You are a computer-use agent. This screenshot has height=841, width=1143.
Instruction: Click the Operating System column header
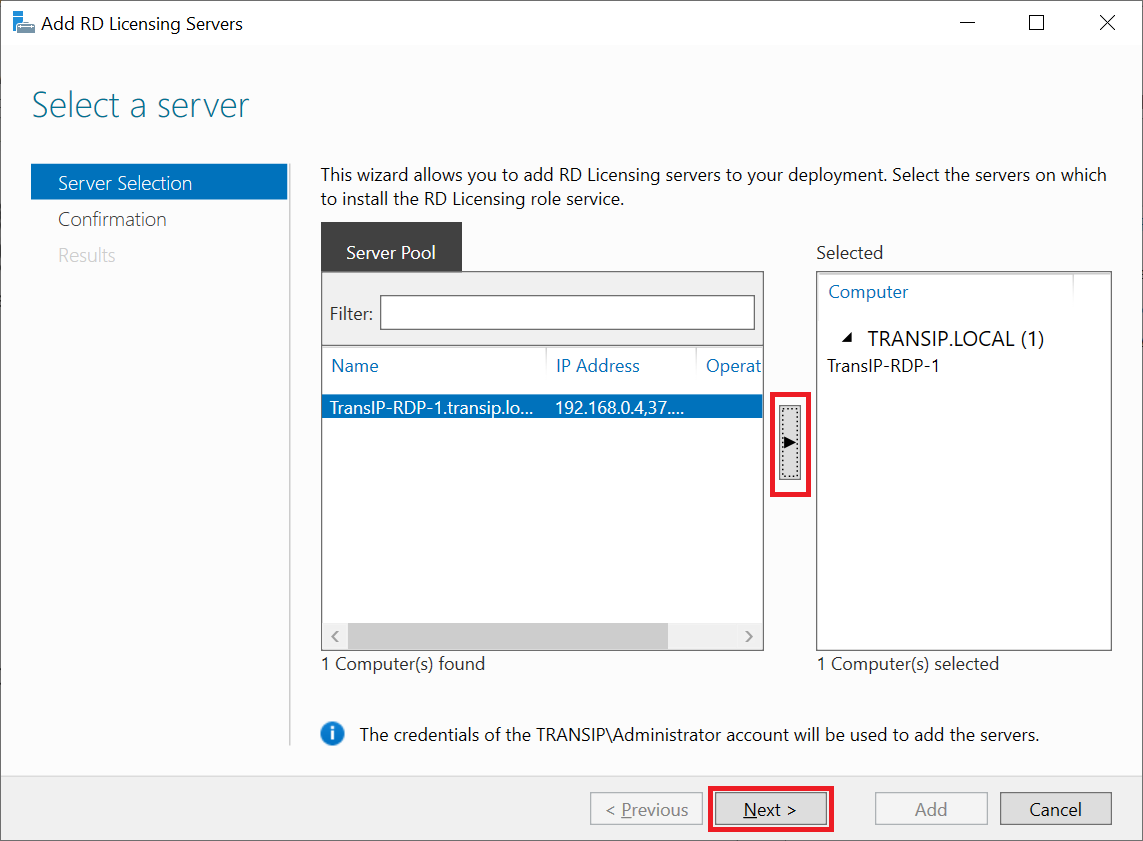pyautogui.click(x=733, y=366)
